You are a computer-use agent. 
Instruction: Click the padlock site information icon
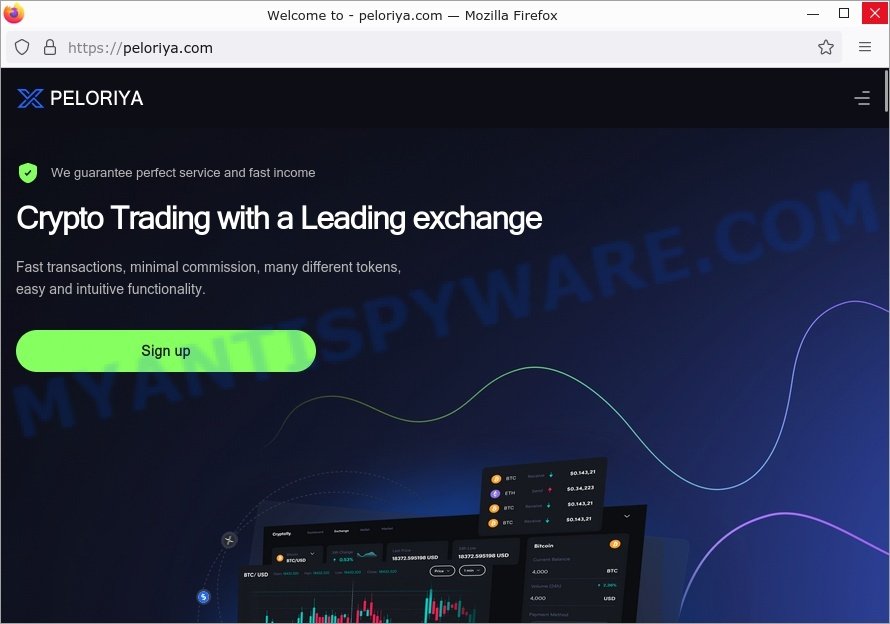click(x=50, y=47)
